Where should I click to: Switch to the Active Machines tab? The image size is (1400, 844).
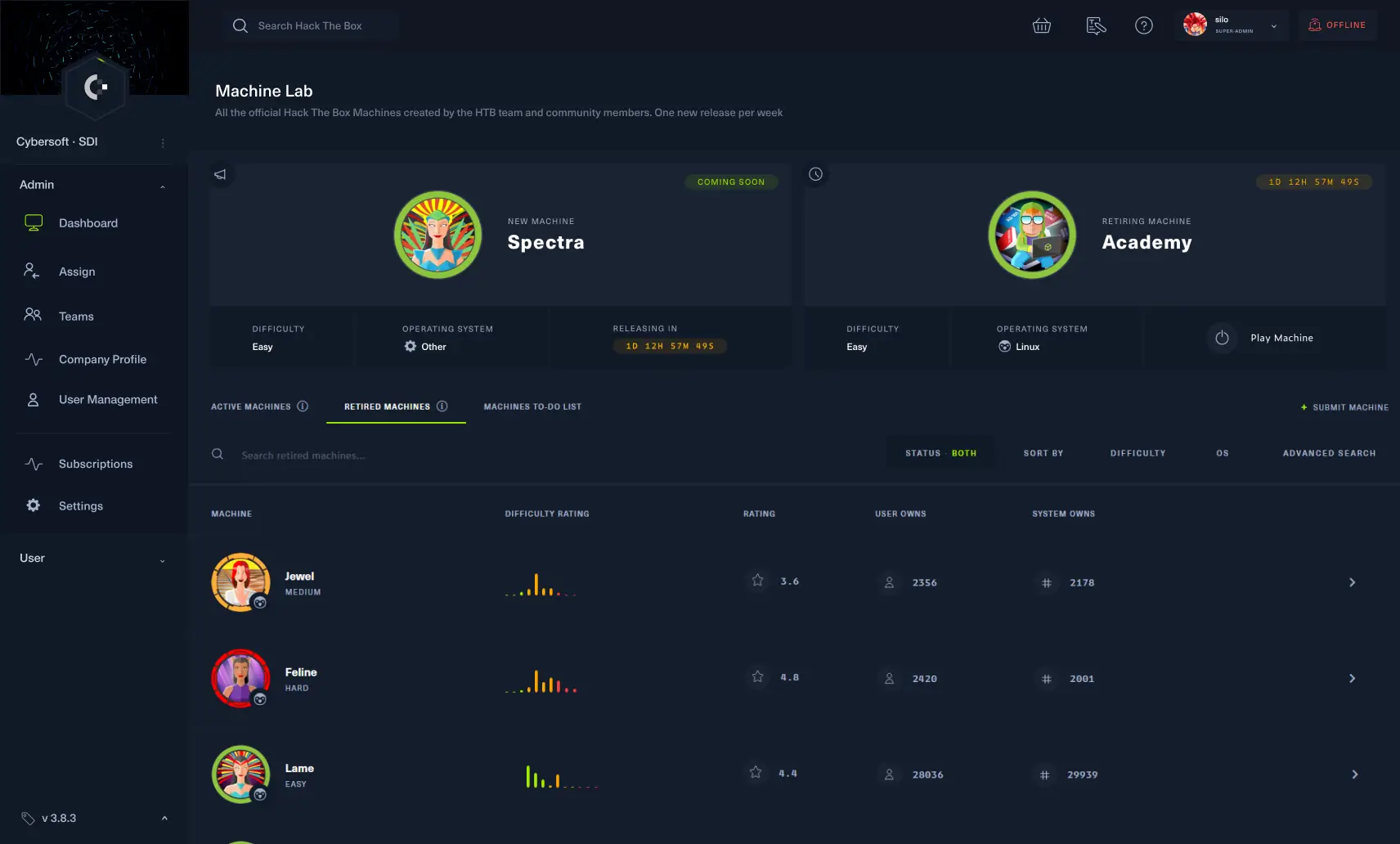250,406
